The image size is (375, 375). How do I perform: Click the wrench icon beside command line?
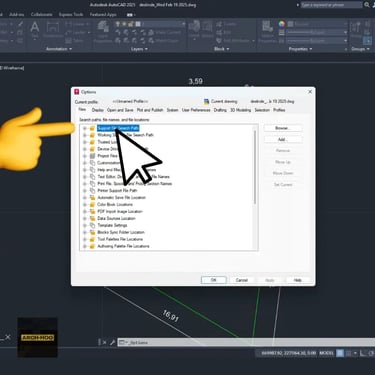click(112, 342)
